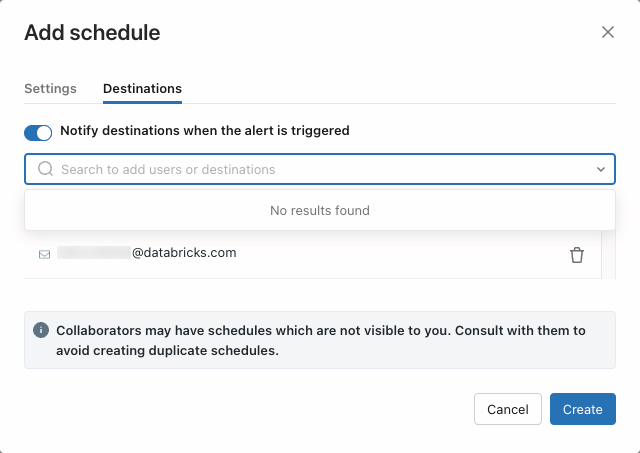The height and width of the screenshot is (453, 640).
Task: Switch to the Settings tab
Action: pyautogui.click(x=50, y=88)
